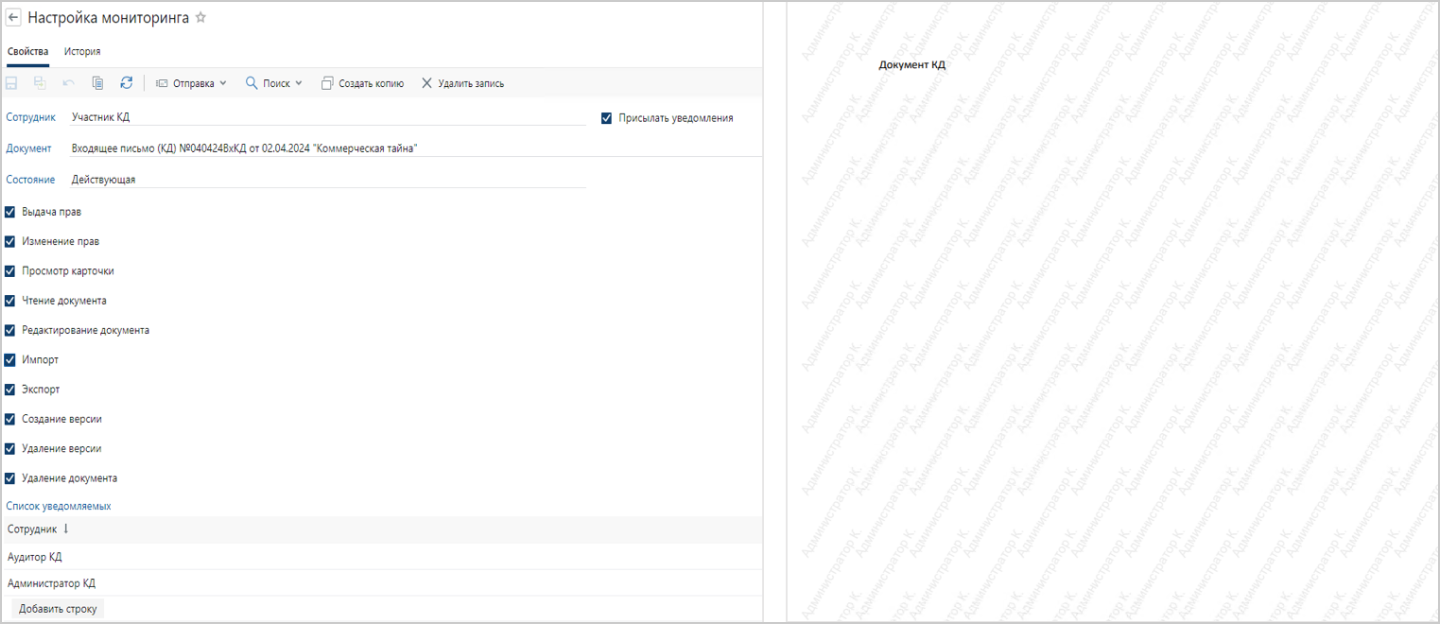Click the copy-document icon in the toolbar
Screen dimensions: 1440x624
(x=98, y=83)
